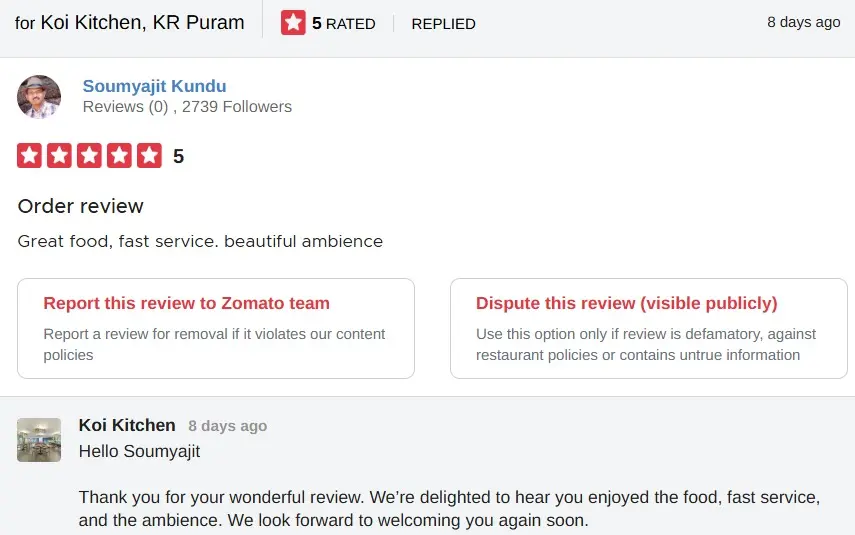Click the rating number next to the stars
855x535 pixels.
(178, 156)
